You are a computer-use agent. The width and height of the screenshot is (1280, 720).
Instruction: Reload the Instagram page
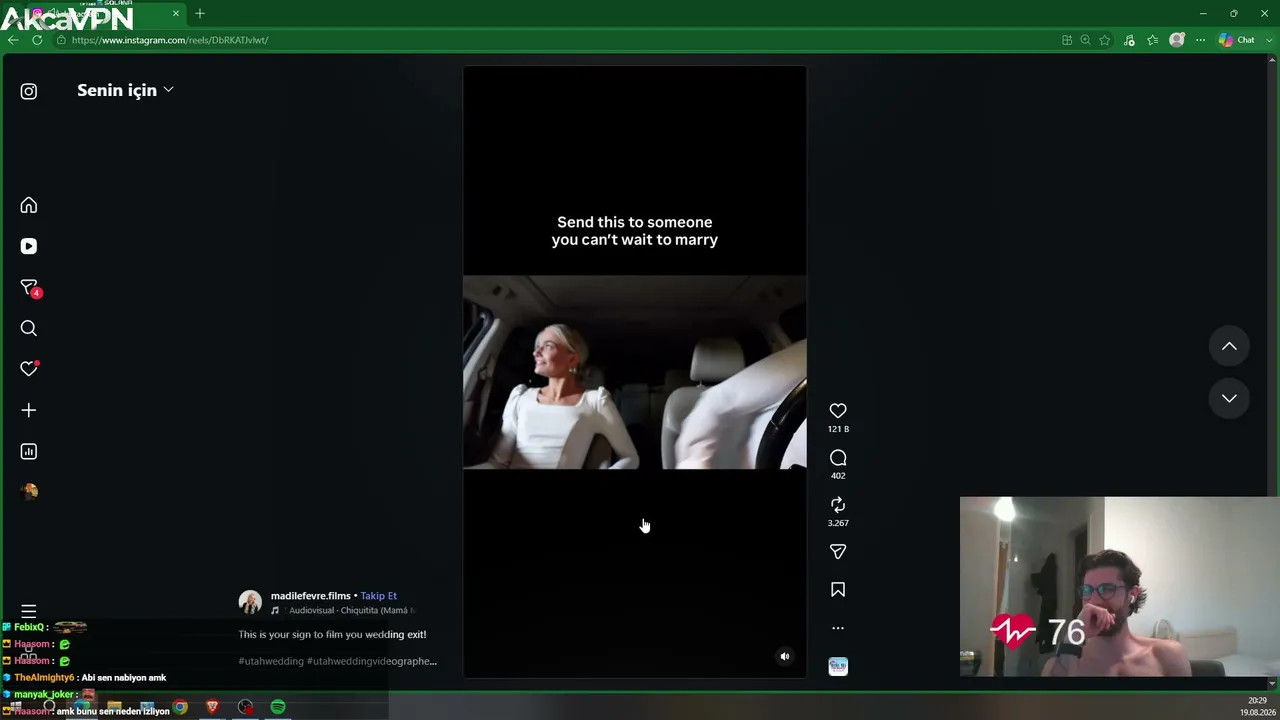click(37, 40)
